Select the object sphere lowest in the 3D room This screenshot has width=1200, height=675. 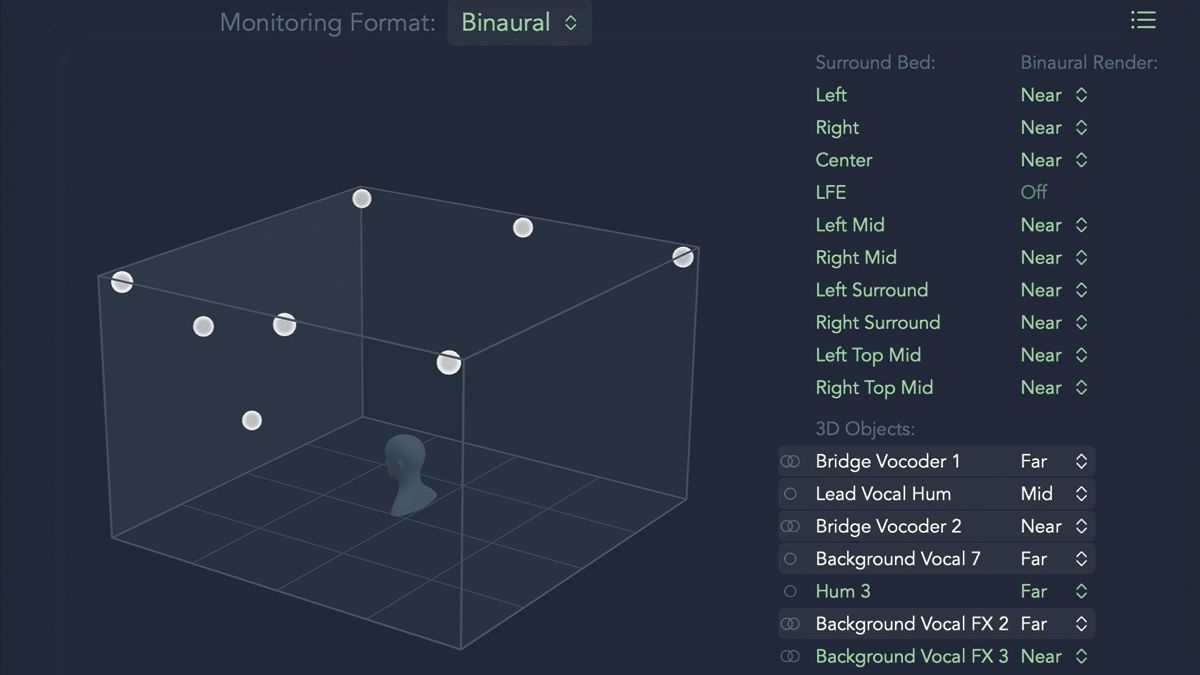pyautogui.click(x=252, y=420)
